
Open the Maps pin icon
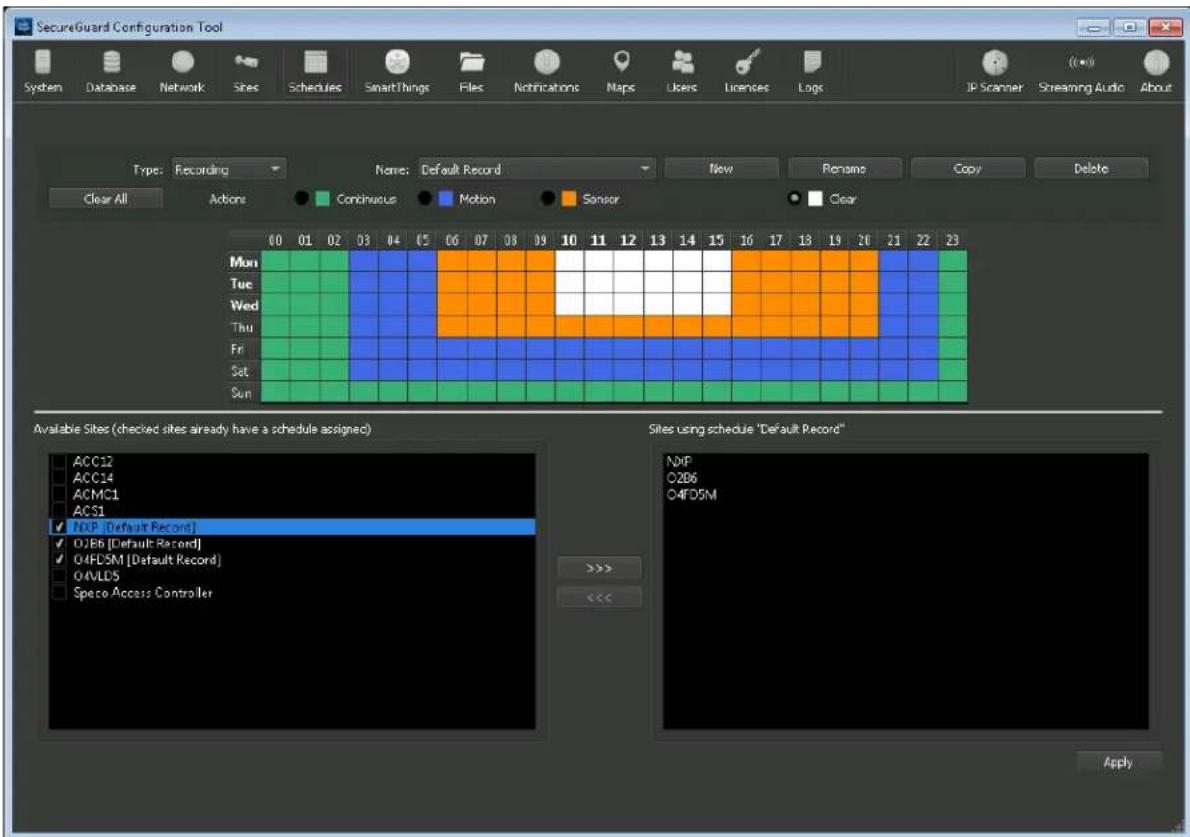621,71
